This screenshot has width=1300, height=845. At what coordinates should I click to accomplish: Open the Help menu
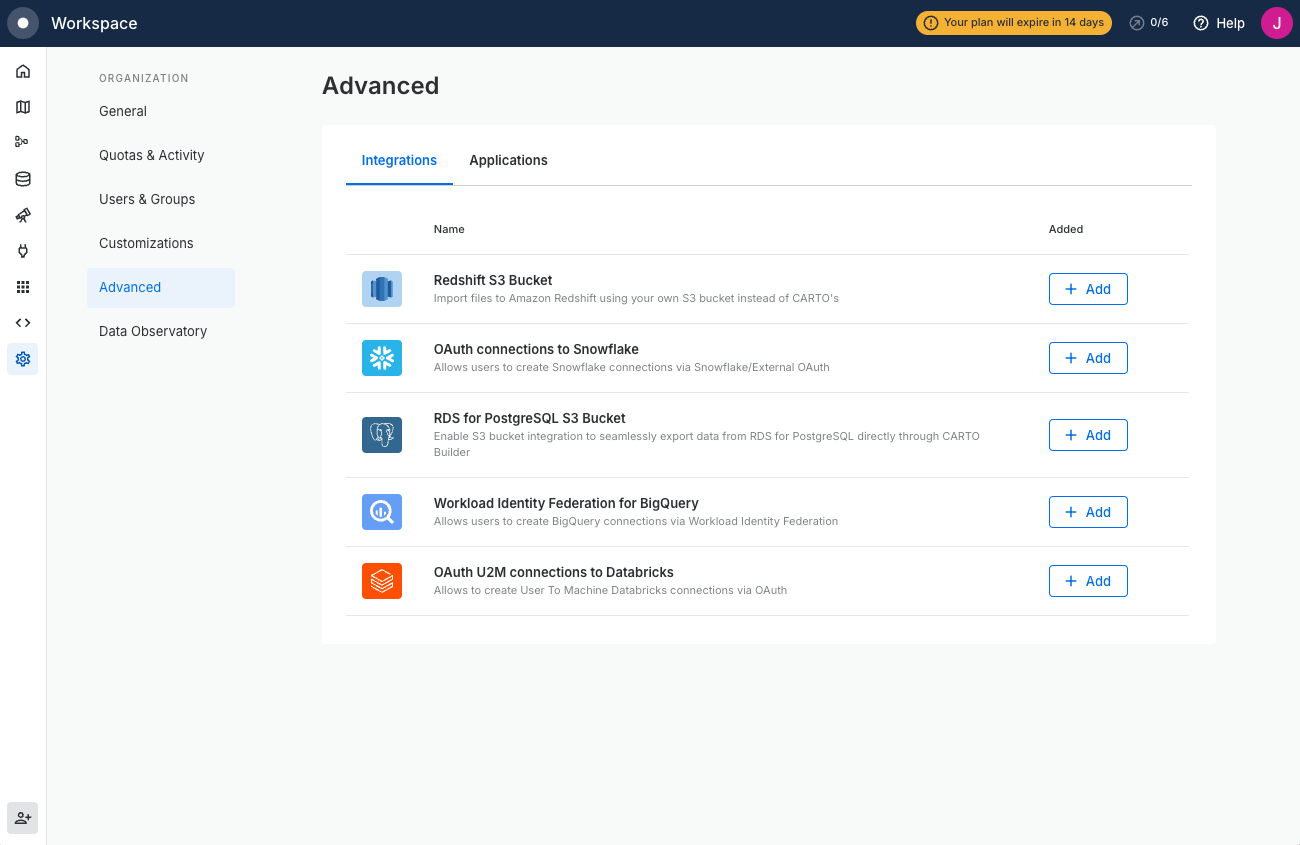click(1219, 23)
